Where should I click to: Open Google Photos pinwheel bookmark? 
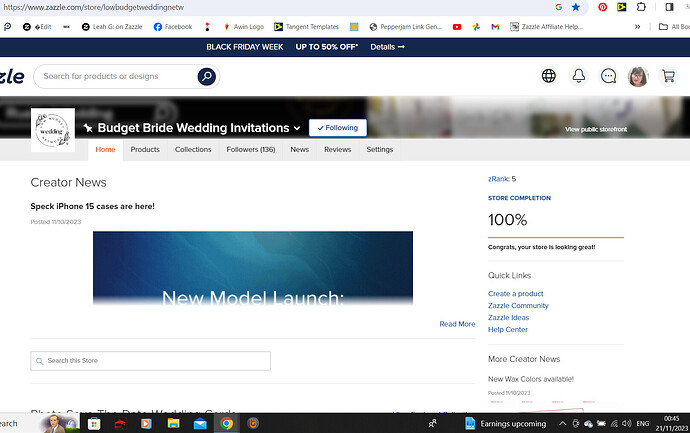476,27
